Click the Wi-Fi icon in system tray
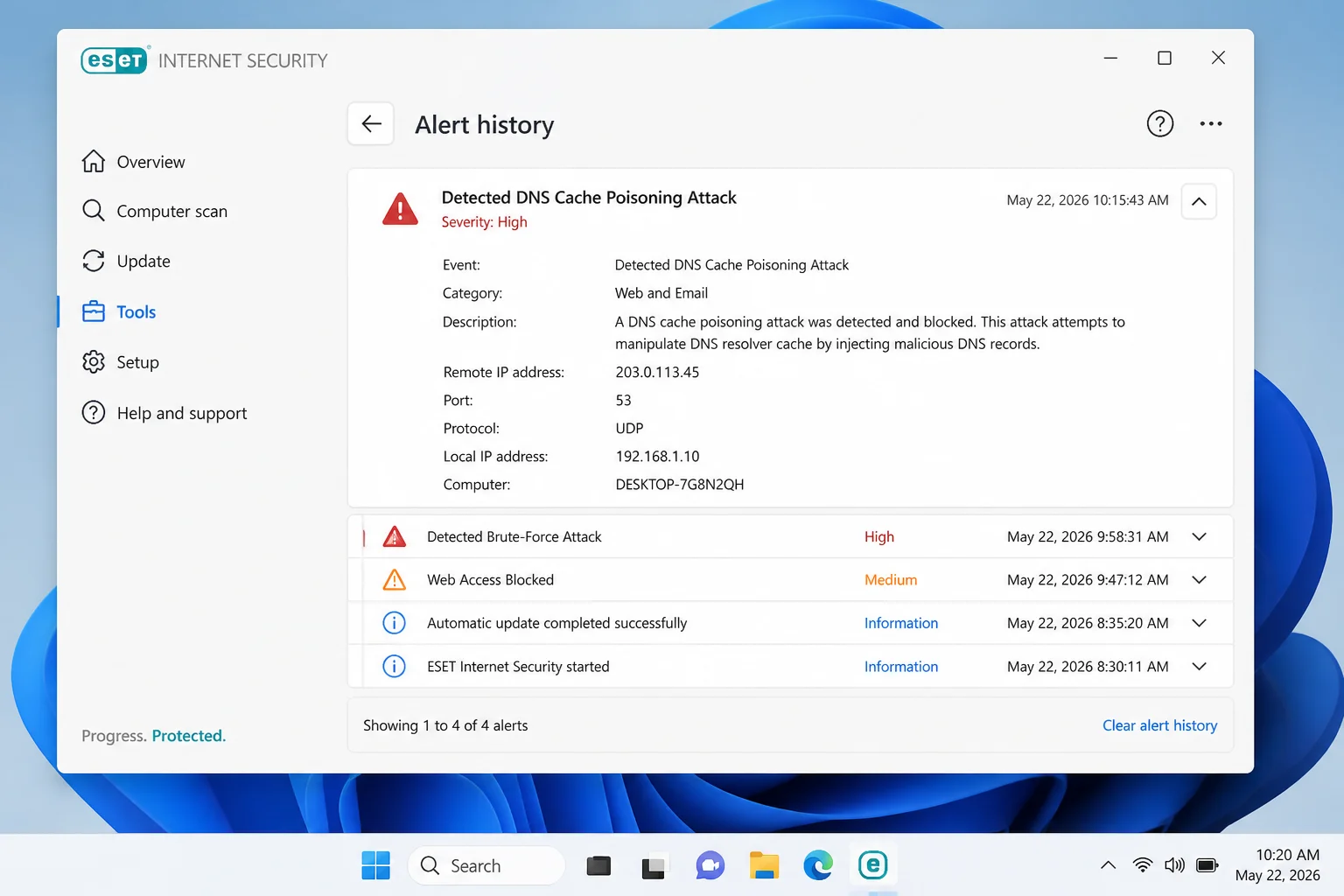 pyautogui.click(x=1142, y=865)
